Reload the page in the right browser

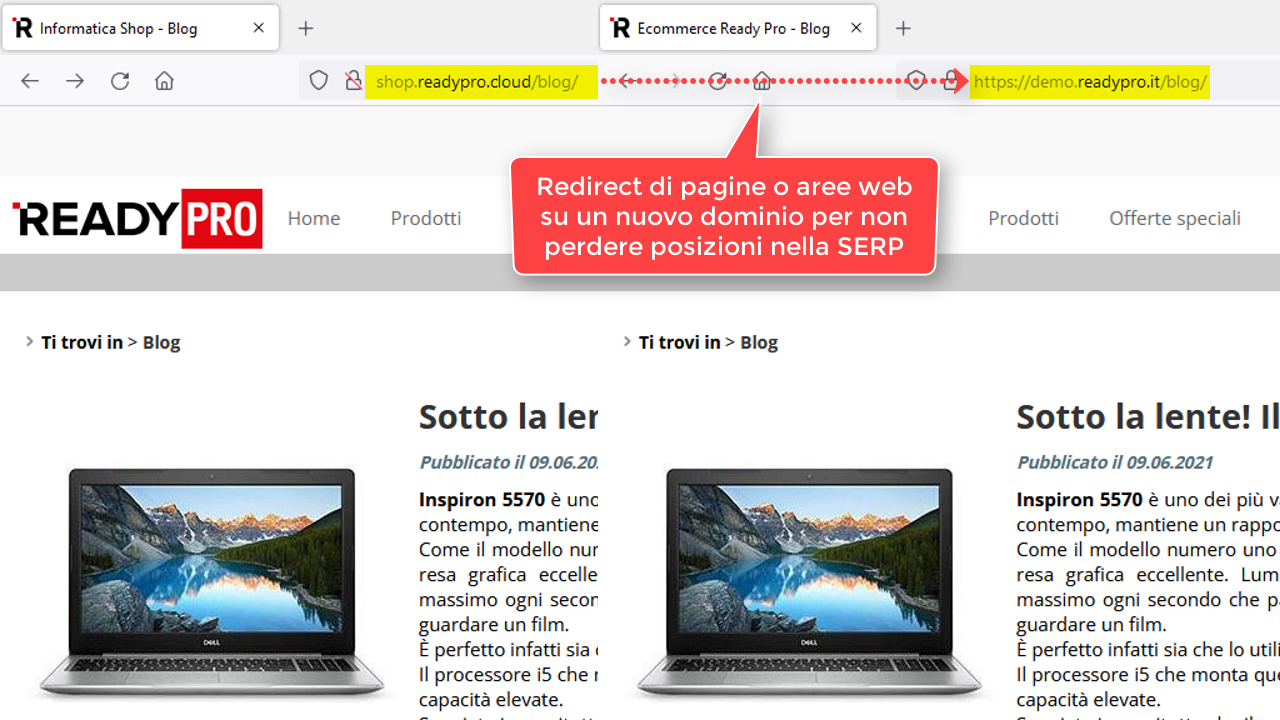(x=718, y=81)
